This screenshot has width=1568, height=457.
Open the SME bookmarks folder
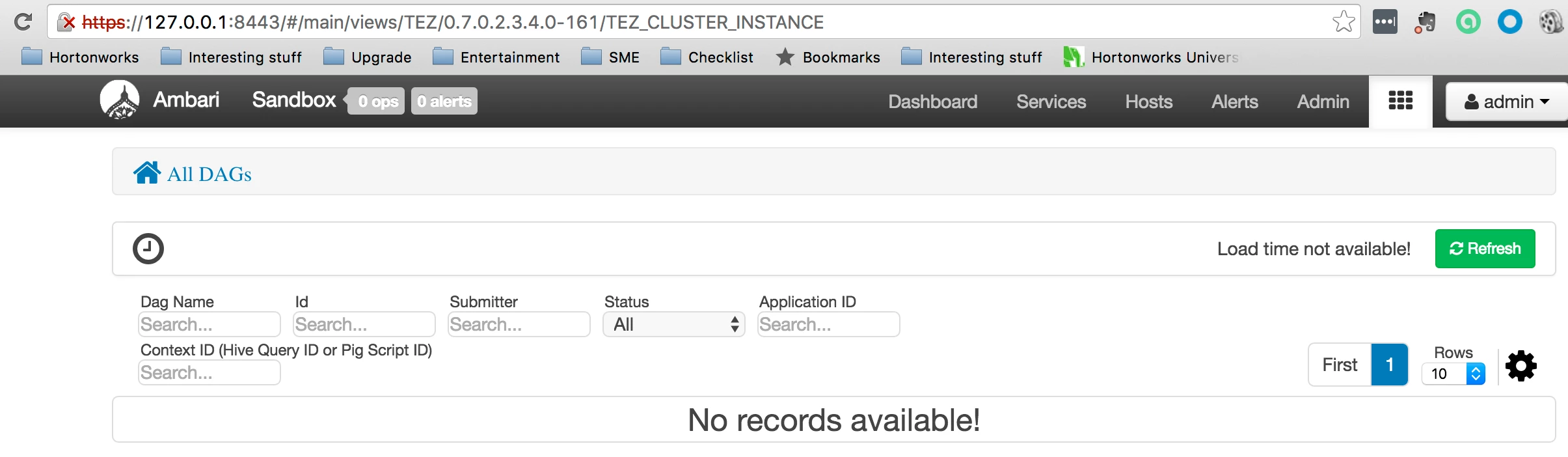(610, 57)
